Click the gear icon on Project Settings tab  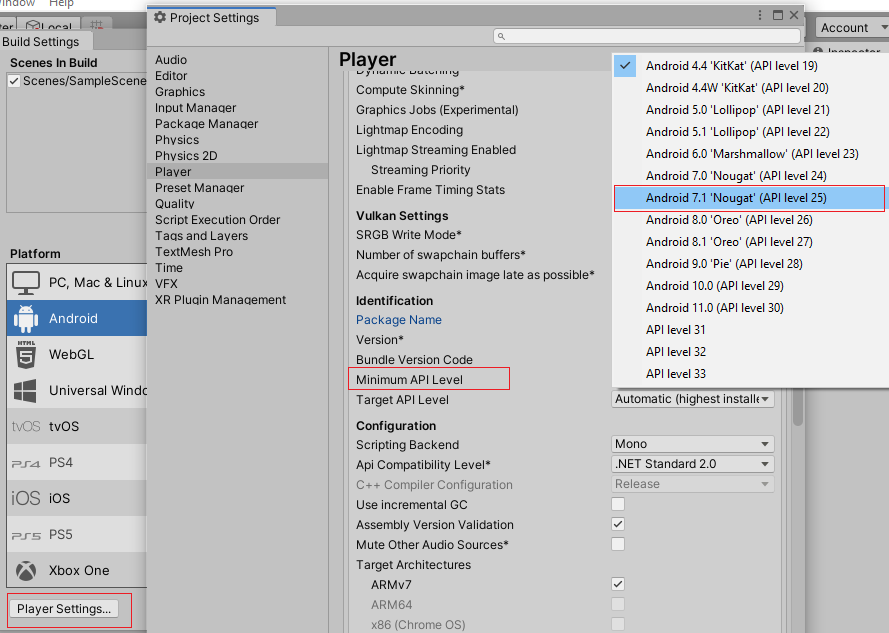[160, 18]
